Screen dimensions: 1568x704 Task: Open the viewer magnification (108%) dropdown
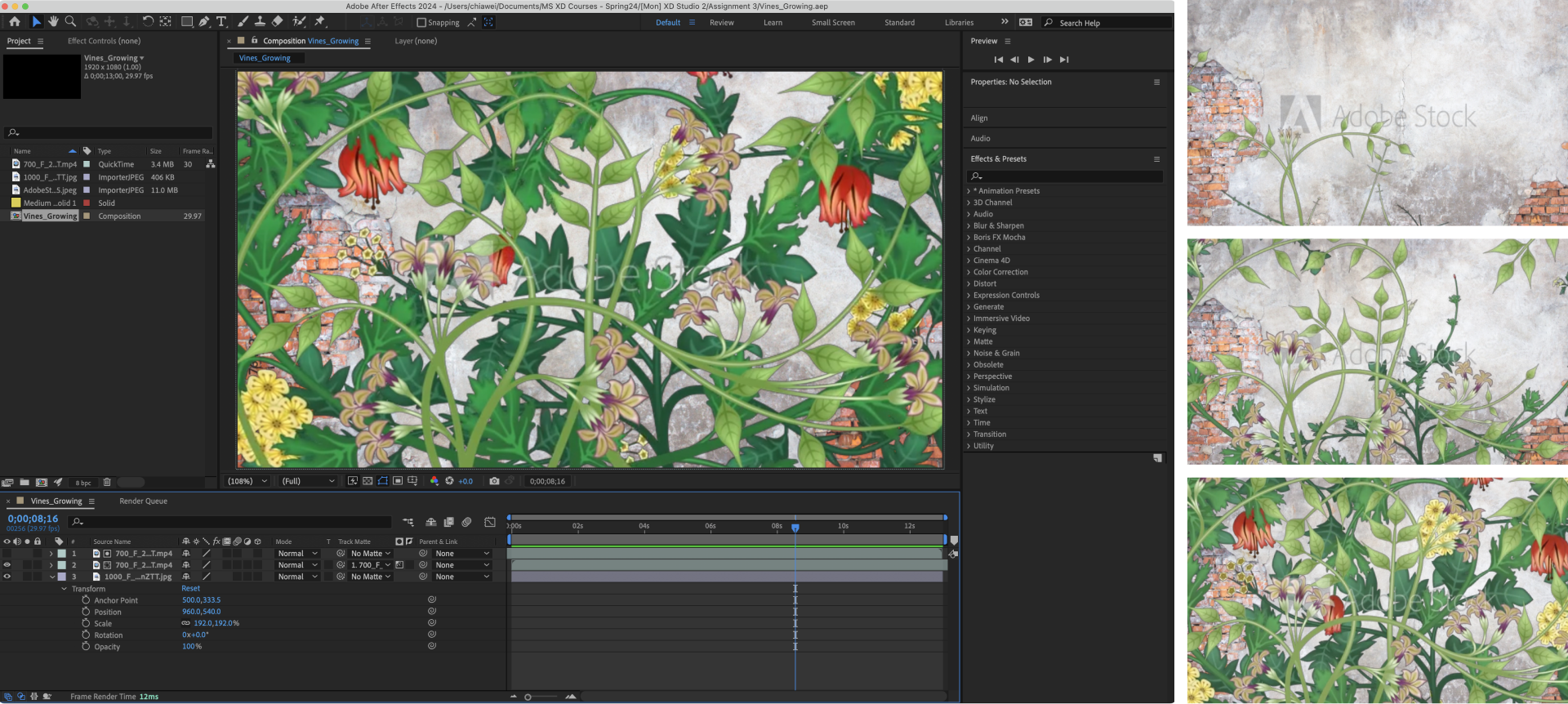(247, 481)
